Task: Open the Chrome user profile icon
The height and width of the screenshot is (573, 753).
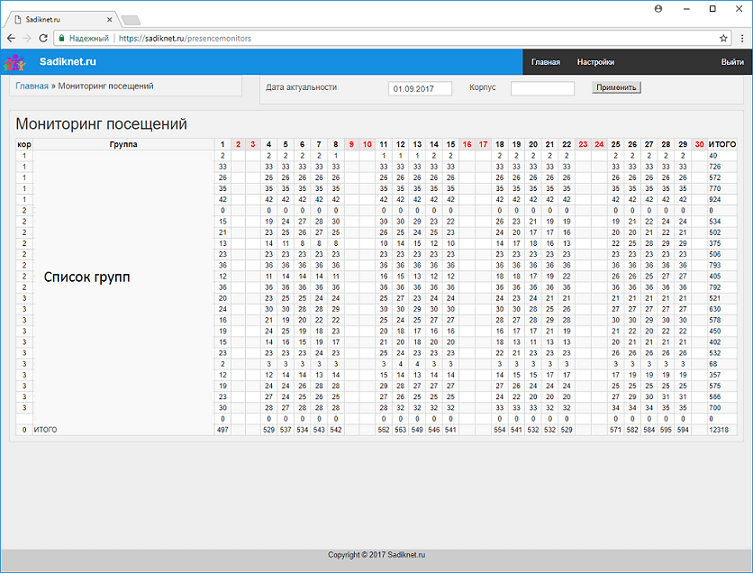Action: click(x=658, y=8)
